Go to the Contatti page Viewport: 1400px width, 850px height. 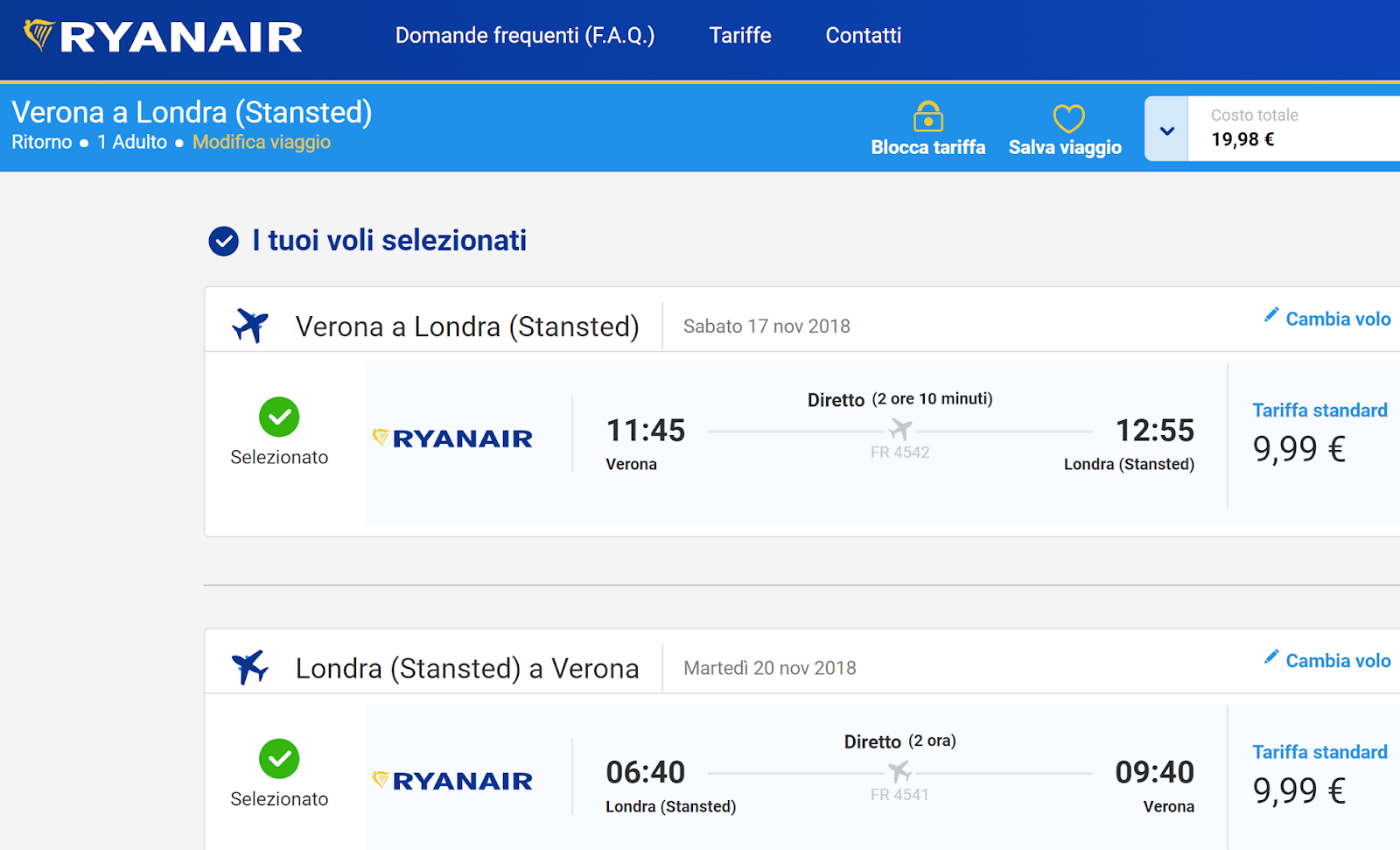[x=864, y=35]
